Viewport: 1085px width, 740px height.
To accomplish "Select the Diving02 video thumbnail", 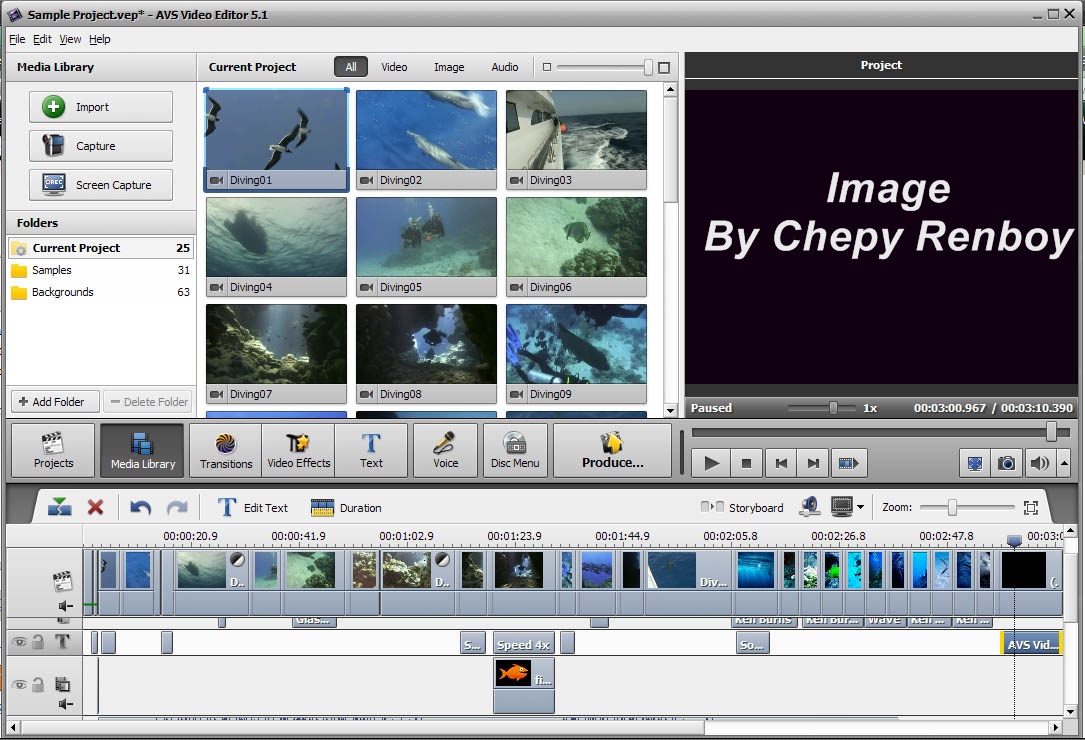I will (x=426, y=140).
